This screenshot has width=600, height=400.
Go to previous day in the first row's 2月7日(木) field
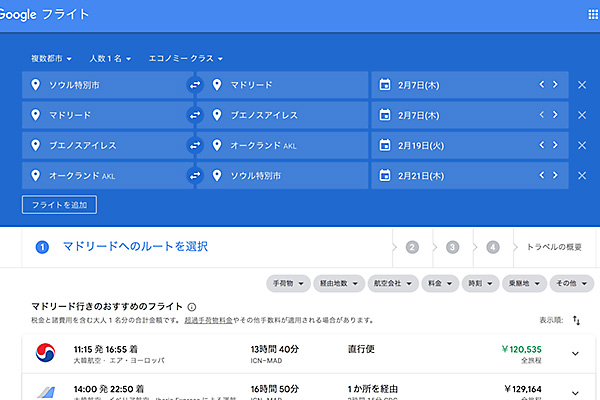541,84
